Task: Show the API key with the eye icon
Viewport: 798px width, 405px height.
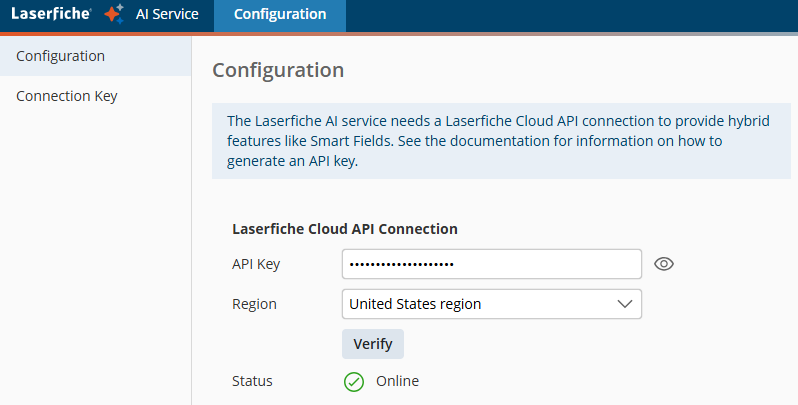Action: (x=664, y=264)
